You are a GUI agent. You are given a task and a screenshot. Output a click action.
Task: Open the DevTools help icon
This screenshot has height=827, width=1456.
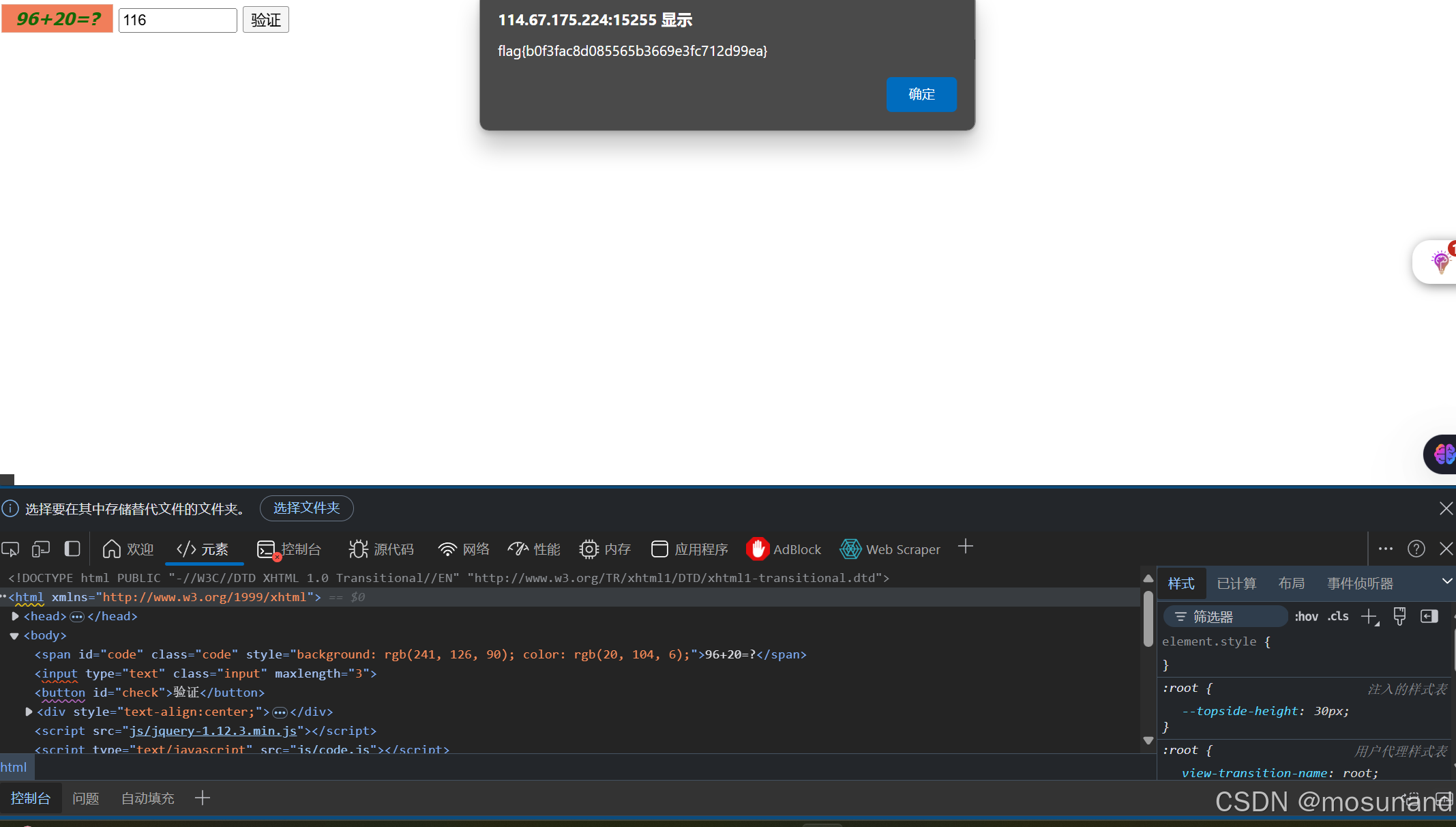[x=1416, y=549]
